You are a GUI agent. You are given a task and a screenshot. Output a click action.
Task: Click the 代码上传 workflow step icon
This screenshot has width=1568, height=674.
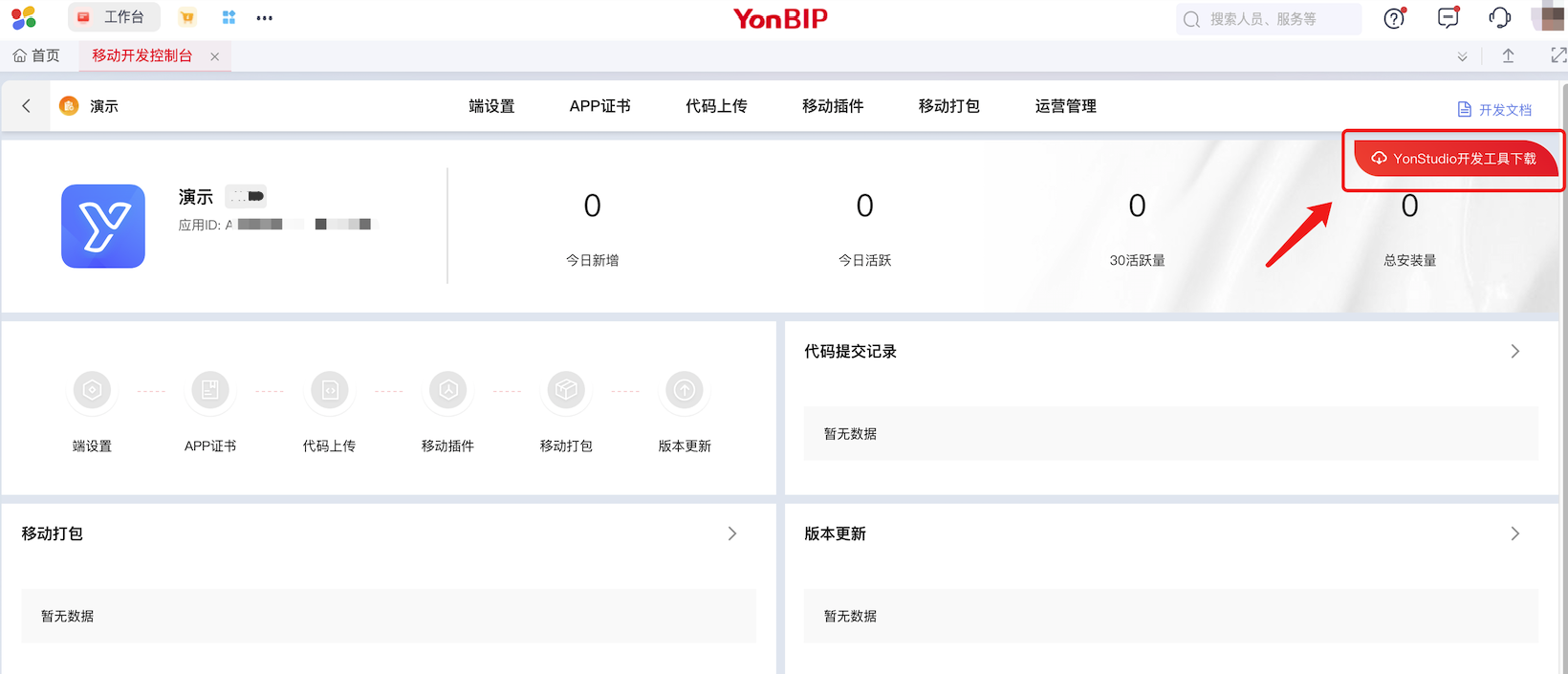pyautogui.click(x=329, y=390)
